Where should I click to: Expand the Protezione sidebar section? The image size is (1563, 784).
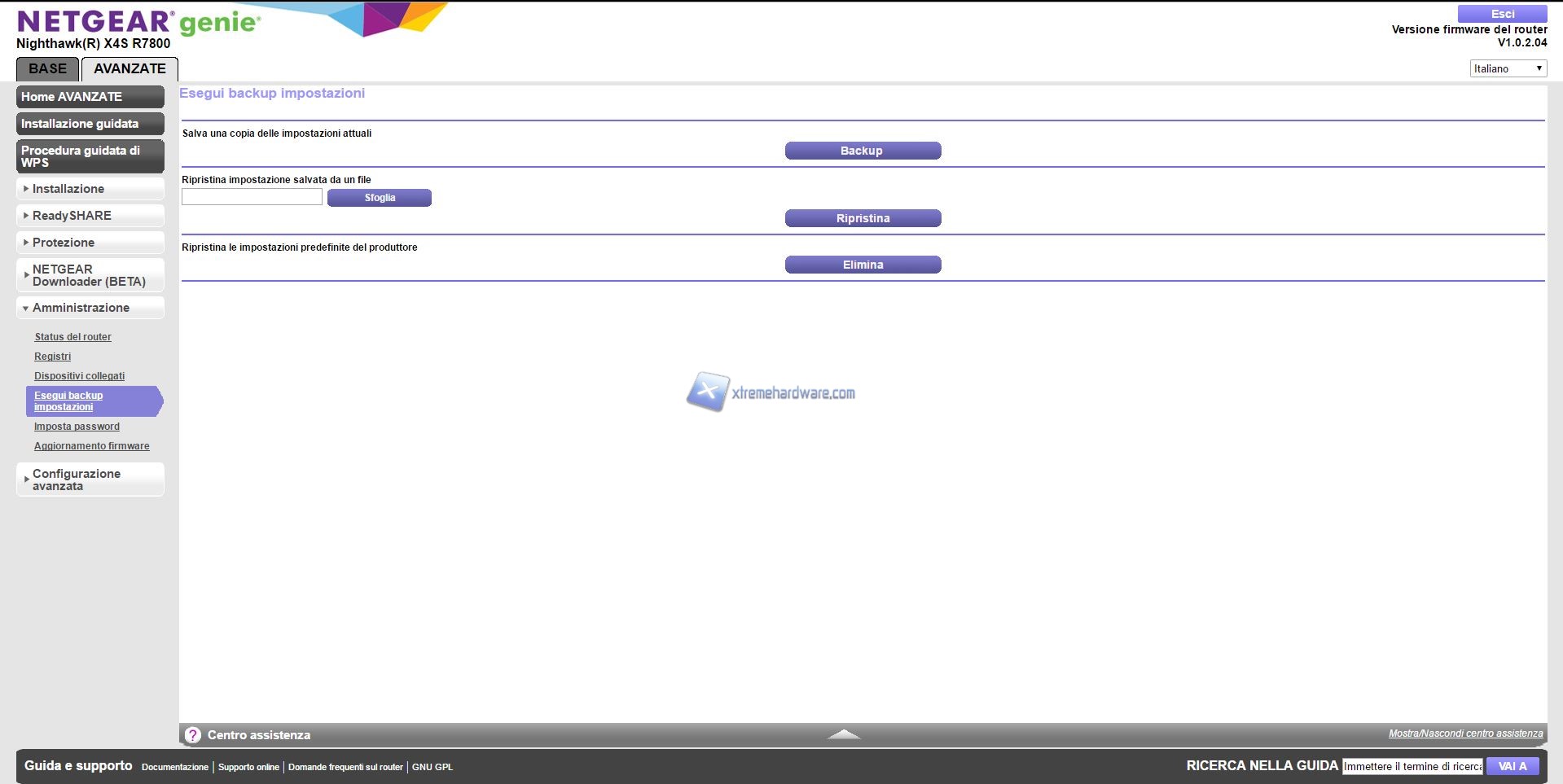point(90,243)
